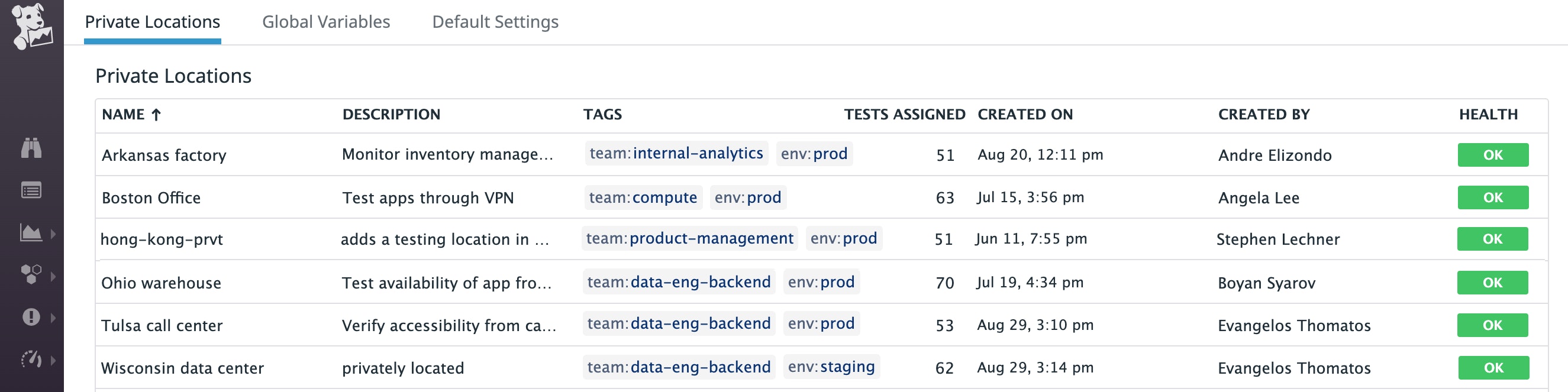1568x392 pixels.
Task: Sort by the TESTS ASSIGNED column header
Action: click(x=904, y=115)
